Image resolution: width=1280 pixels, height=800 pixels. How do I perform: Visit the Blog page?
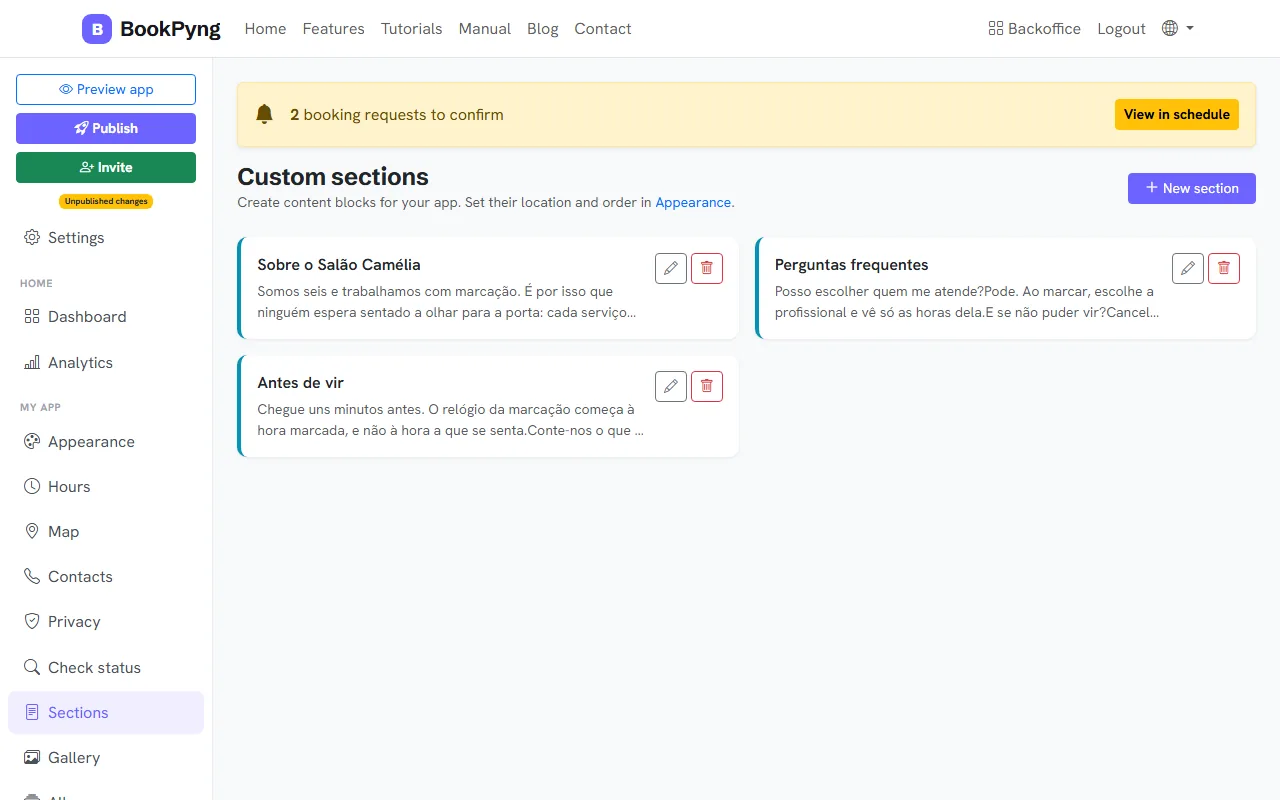(x=542, y=29)
